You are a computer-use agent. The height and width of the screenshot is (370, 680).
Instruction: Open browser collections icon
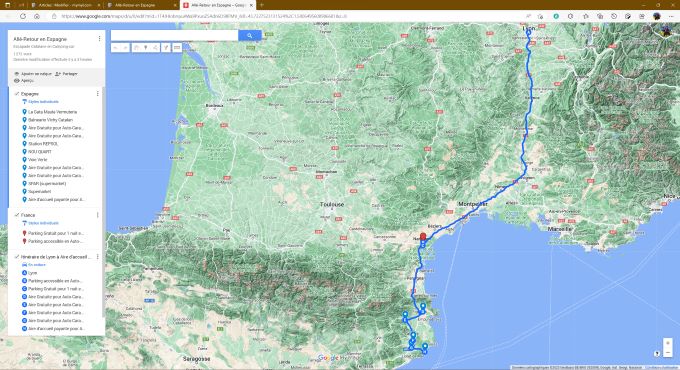click(600, 16)
